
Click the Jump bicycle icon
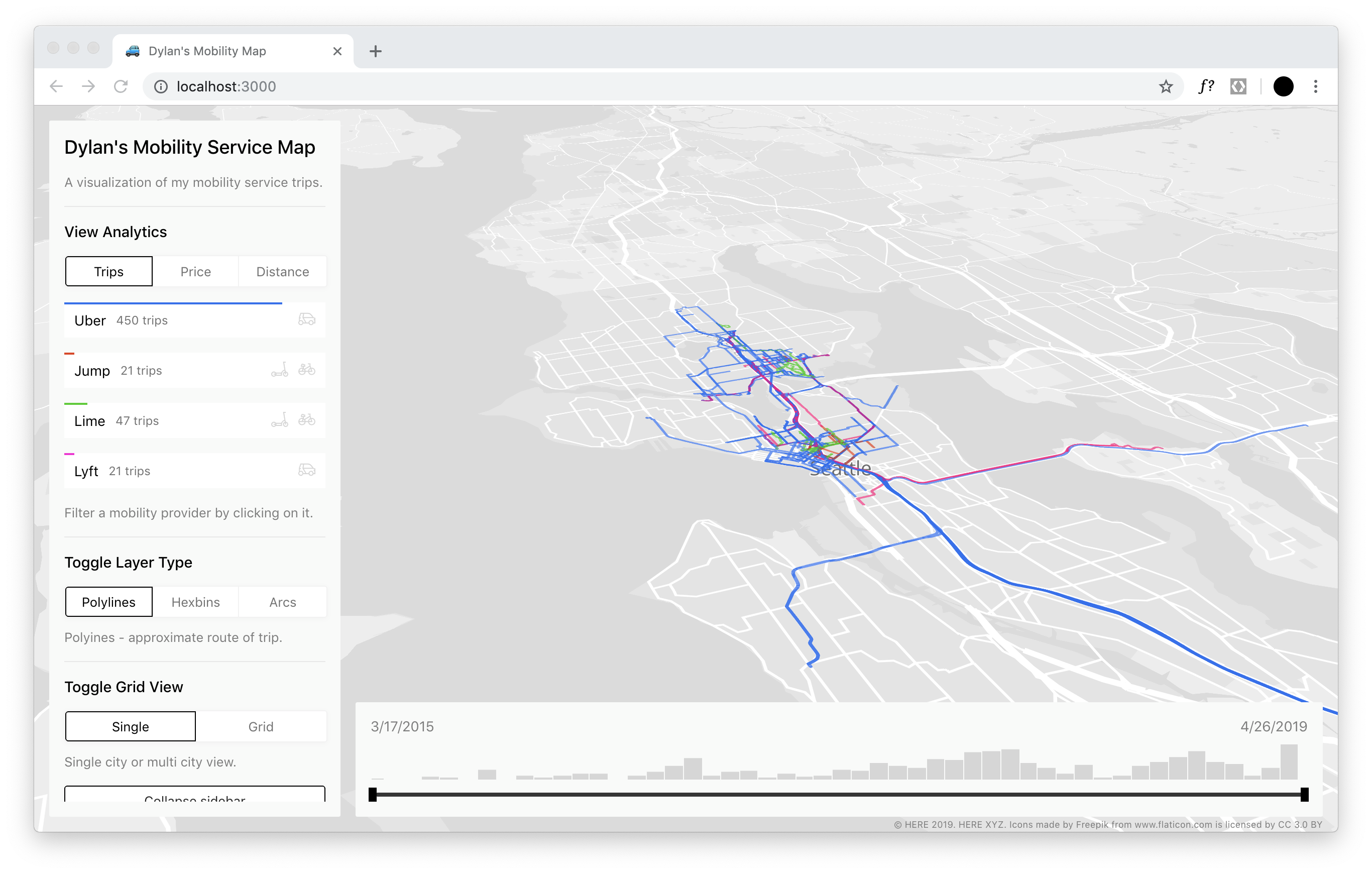[306, 369]
